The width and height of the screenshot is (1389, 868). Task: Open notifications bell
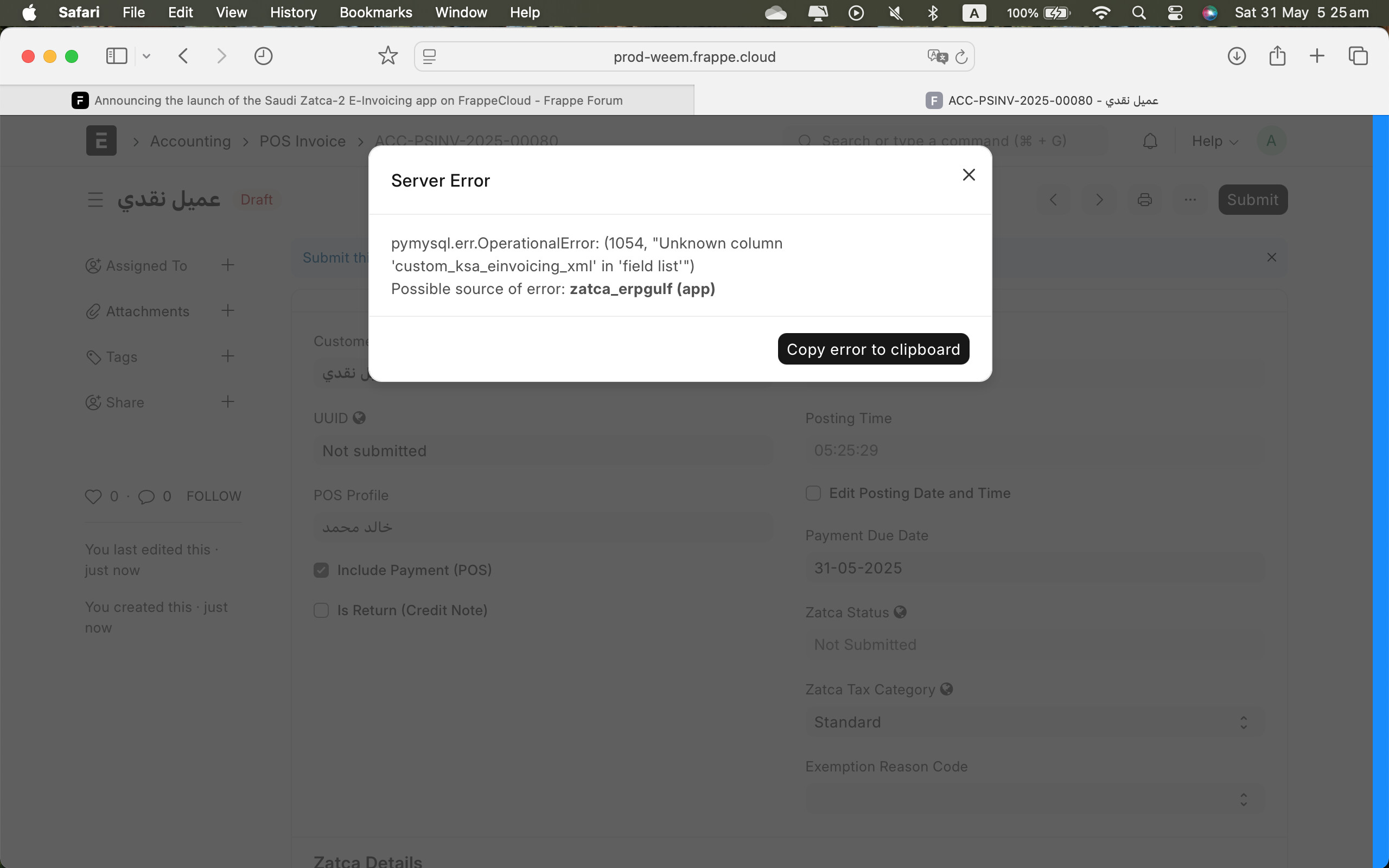(1150, 141)
